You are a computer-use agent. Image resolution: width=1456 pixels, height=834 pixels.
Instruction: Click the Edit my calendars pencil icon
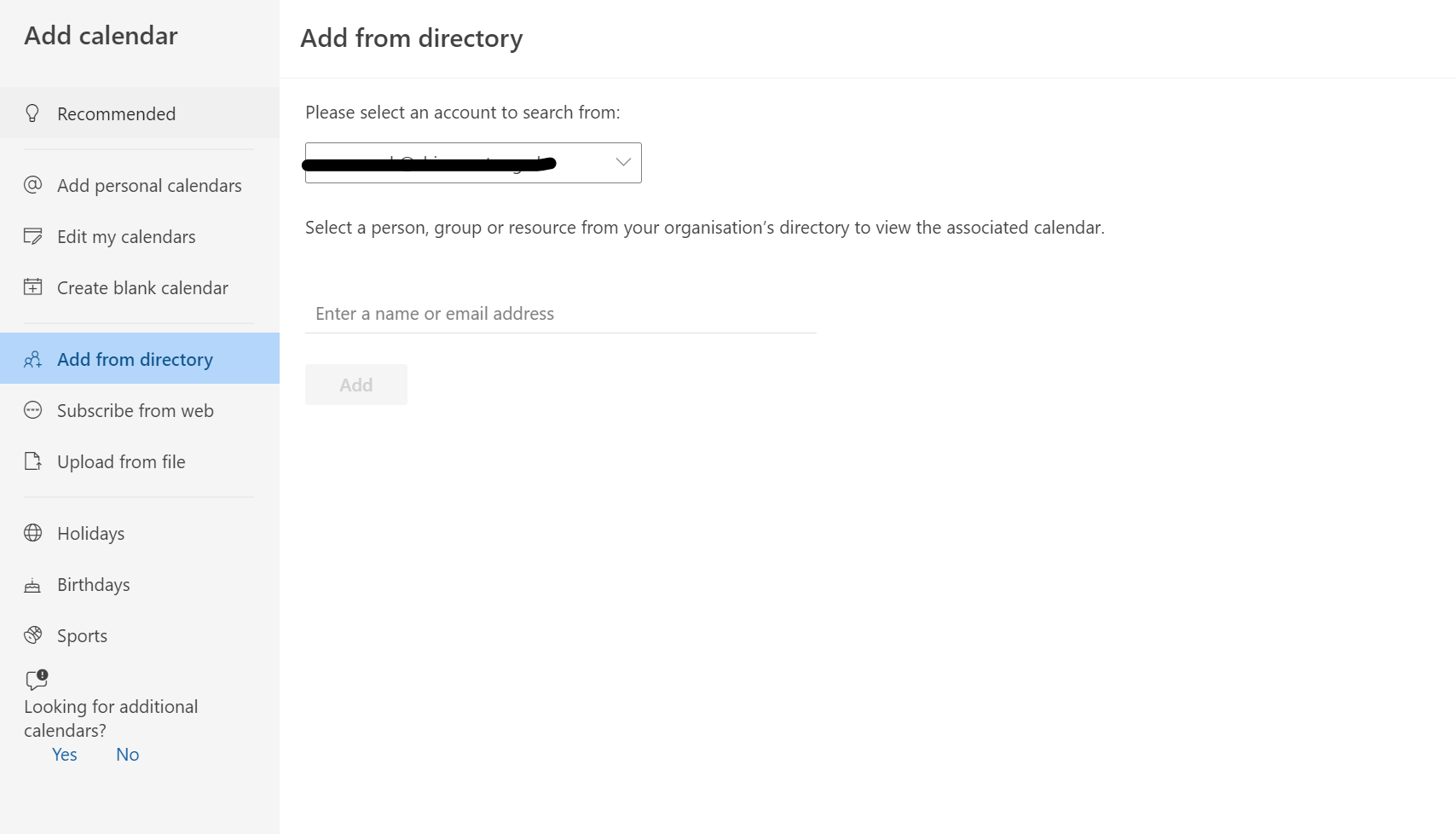tap(32, 236)
